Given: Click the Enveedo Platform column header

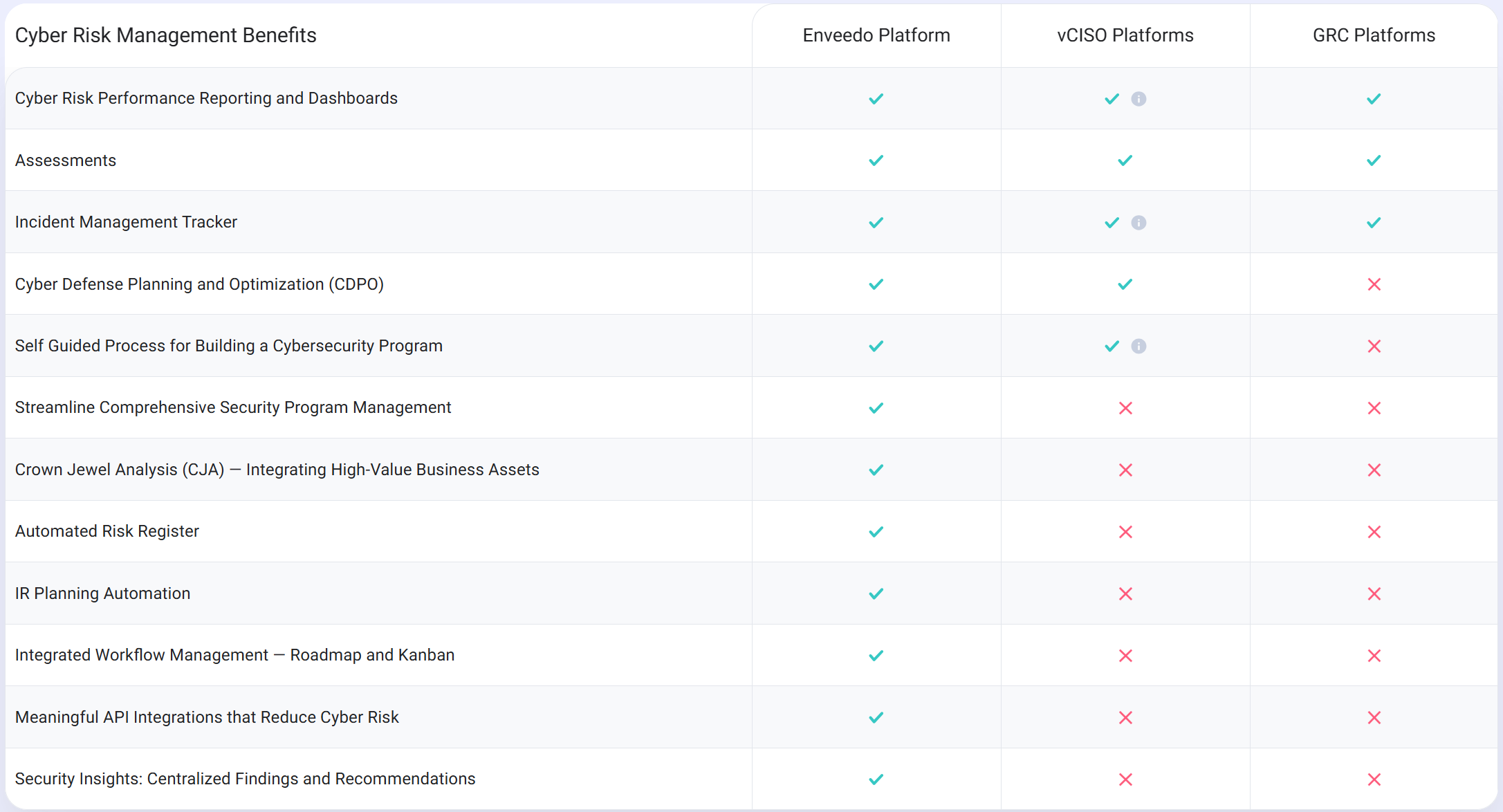Looking at the screenshot, I should [x=876, y=35].
